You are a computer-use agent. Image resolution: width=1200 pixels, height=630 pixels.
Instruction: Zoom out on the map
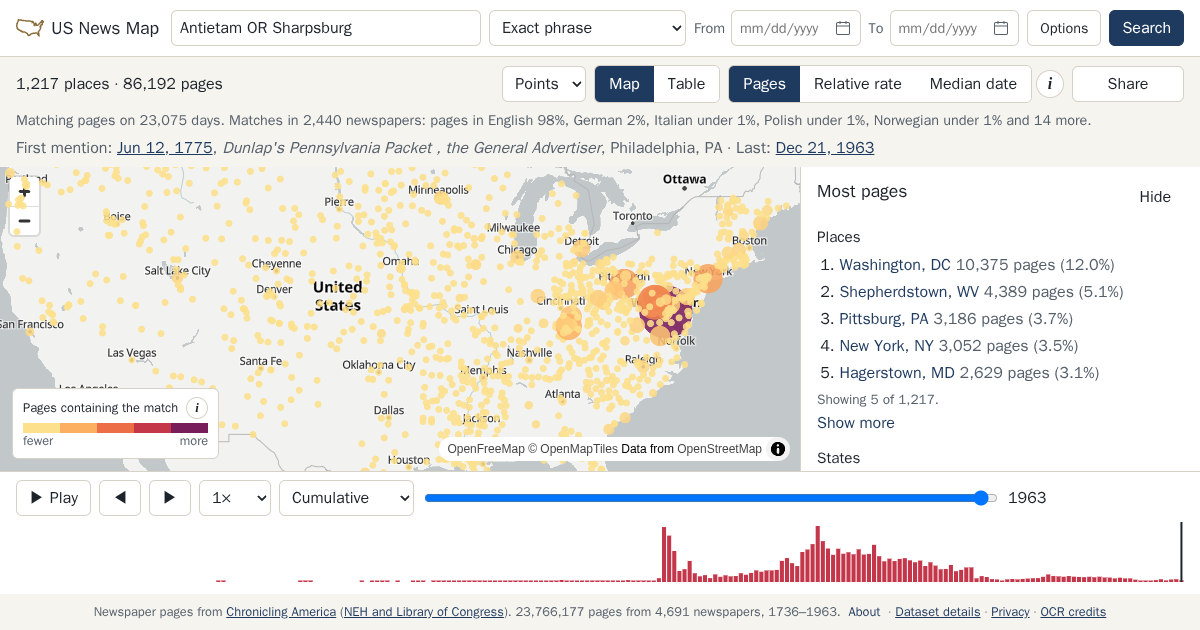(25, 221)
